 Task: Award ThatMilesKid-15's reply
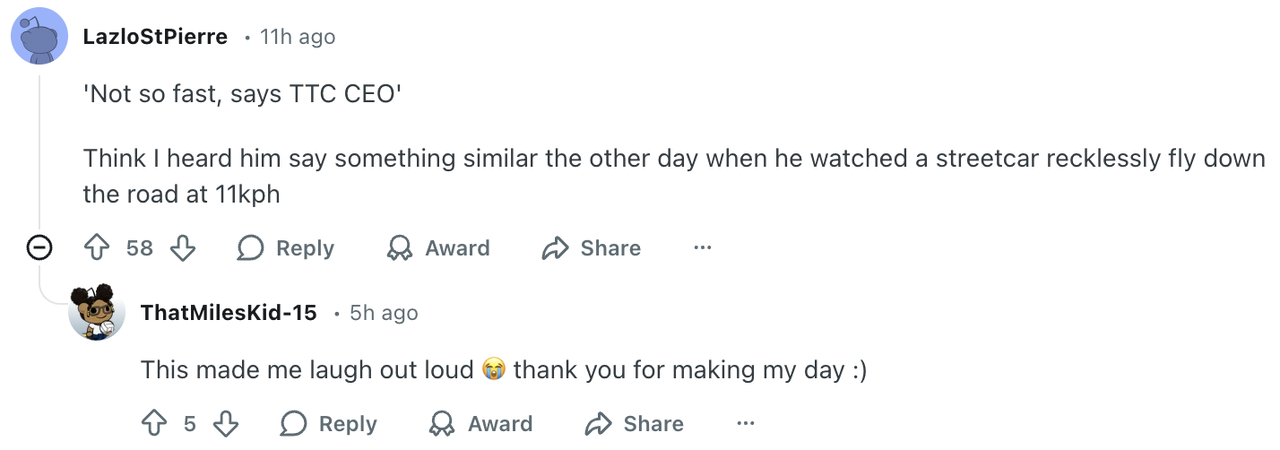click(481, 424)
